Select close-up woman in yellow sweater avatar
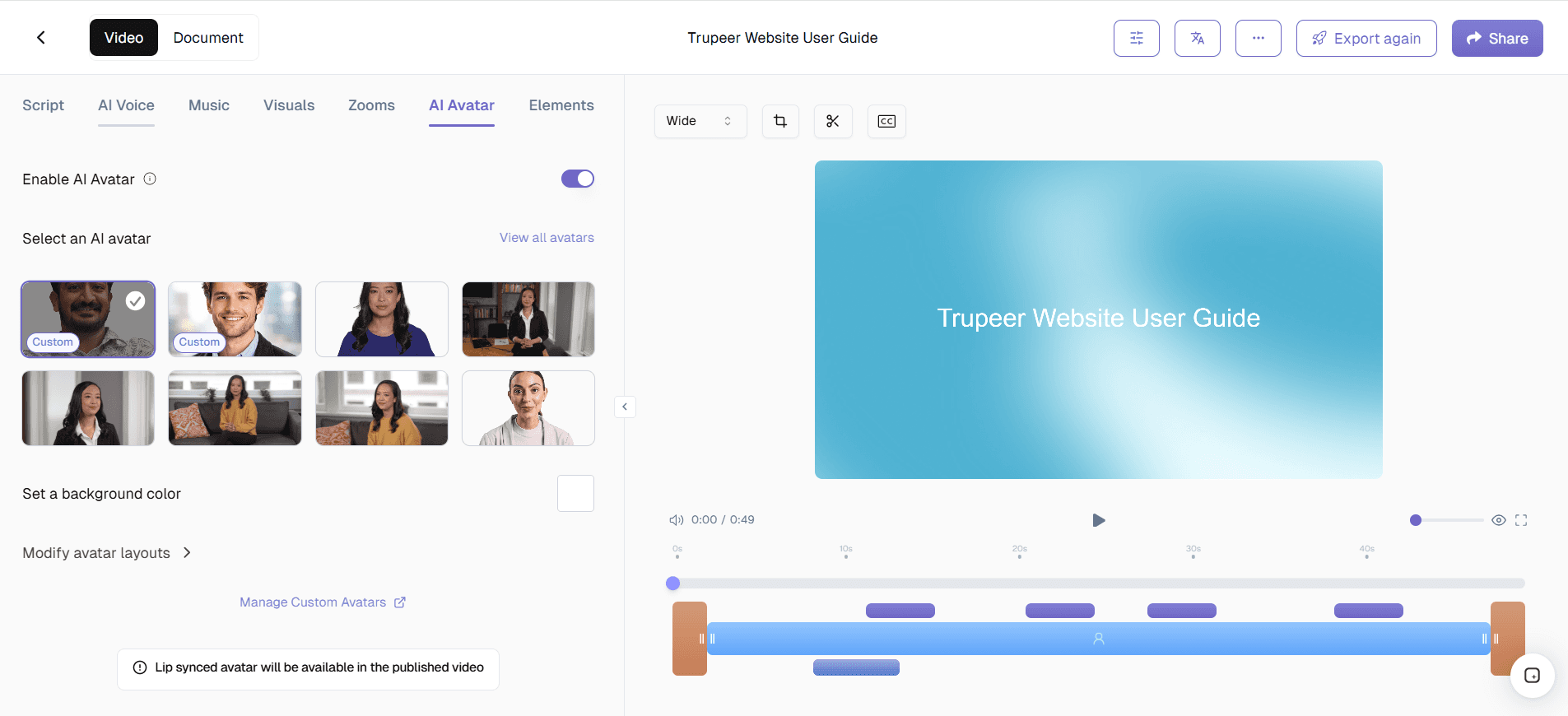The image size is (1568, 716). pos(382,408)
